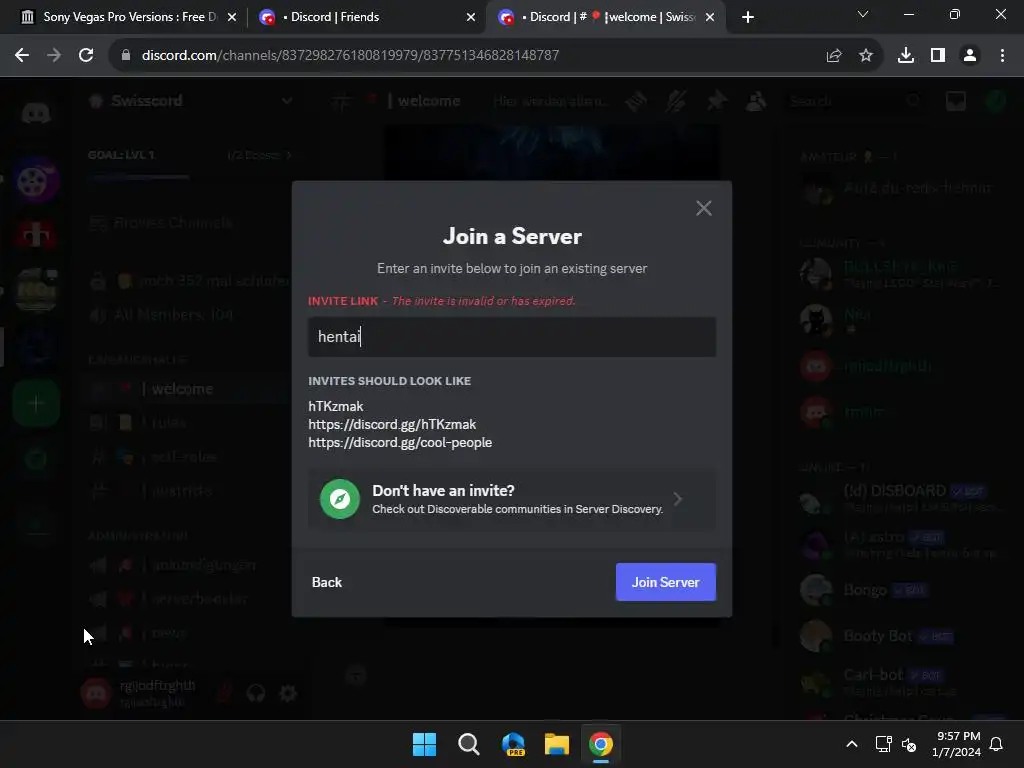Viewport: 1024px width, 768px height.
Task: Close the Discord welcome Swisscord tab
Action: (x=710, y=17)
